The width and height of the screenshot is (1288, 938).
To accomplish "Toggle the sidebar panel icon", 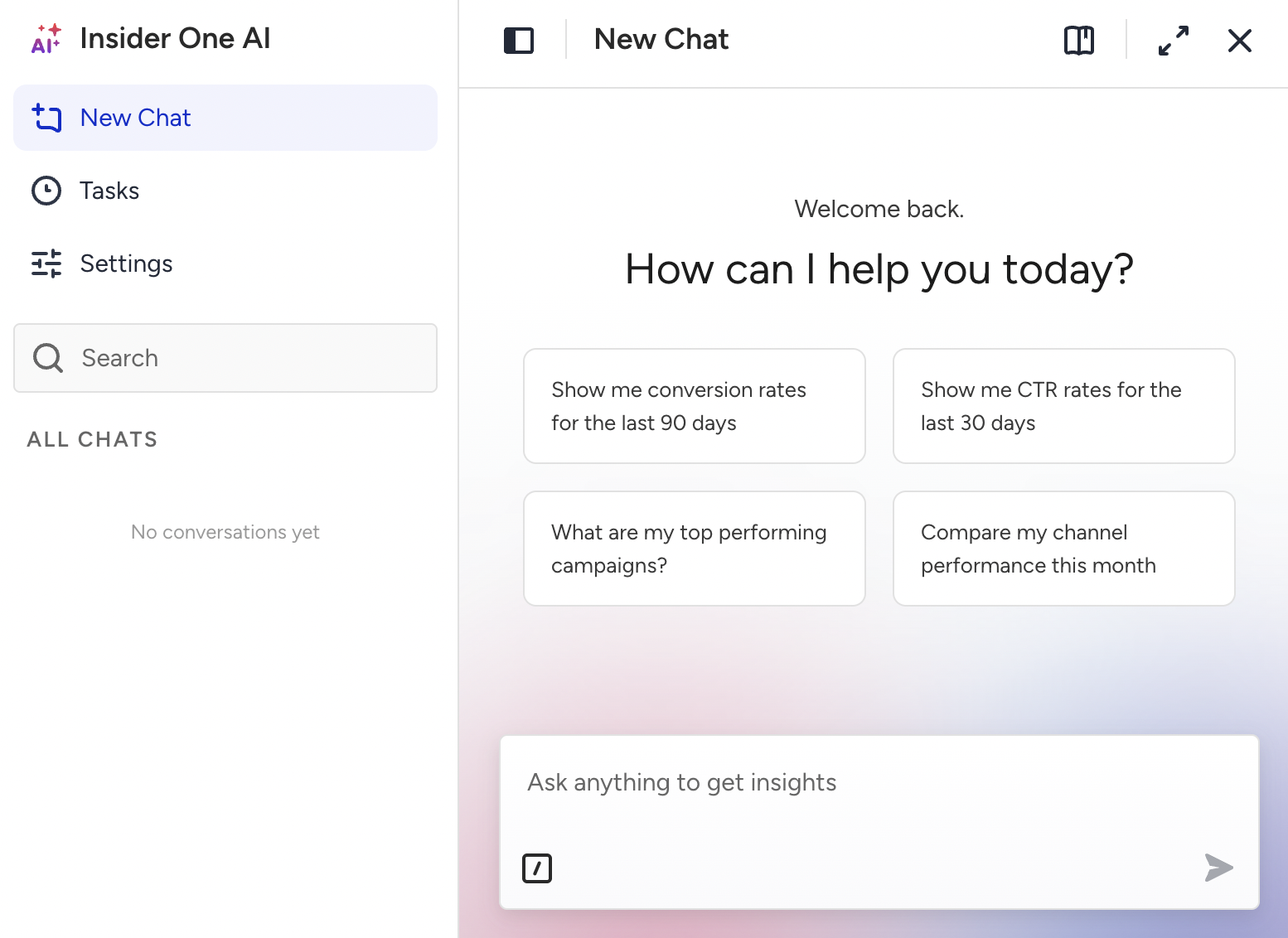I will coord(519,41).
